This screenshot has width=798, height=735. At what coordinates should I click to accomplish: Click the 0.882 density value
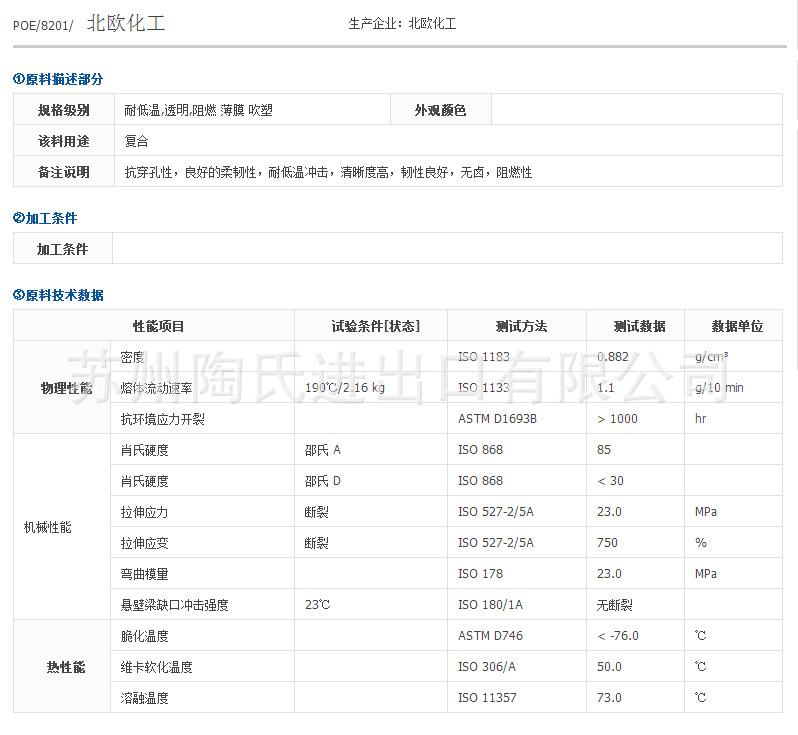[613, 357]
